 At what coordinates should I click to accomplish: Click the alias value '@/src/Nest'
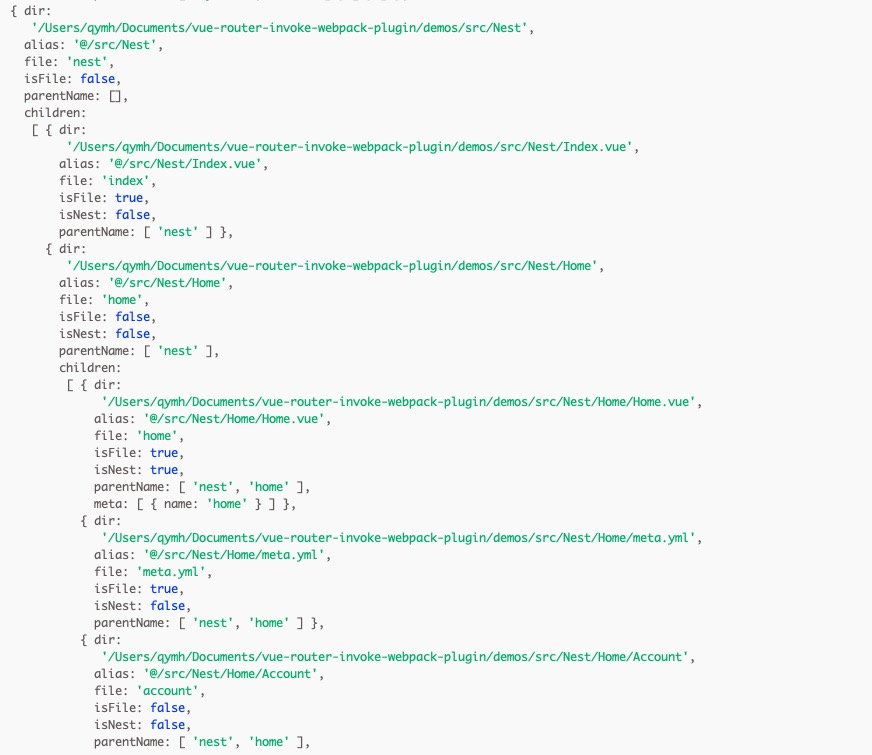click(x=115, y=45)
